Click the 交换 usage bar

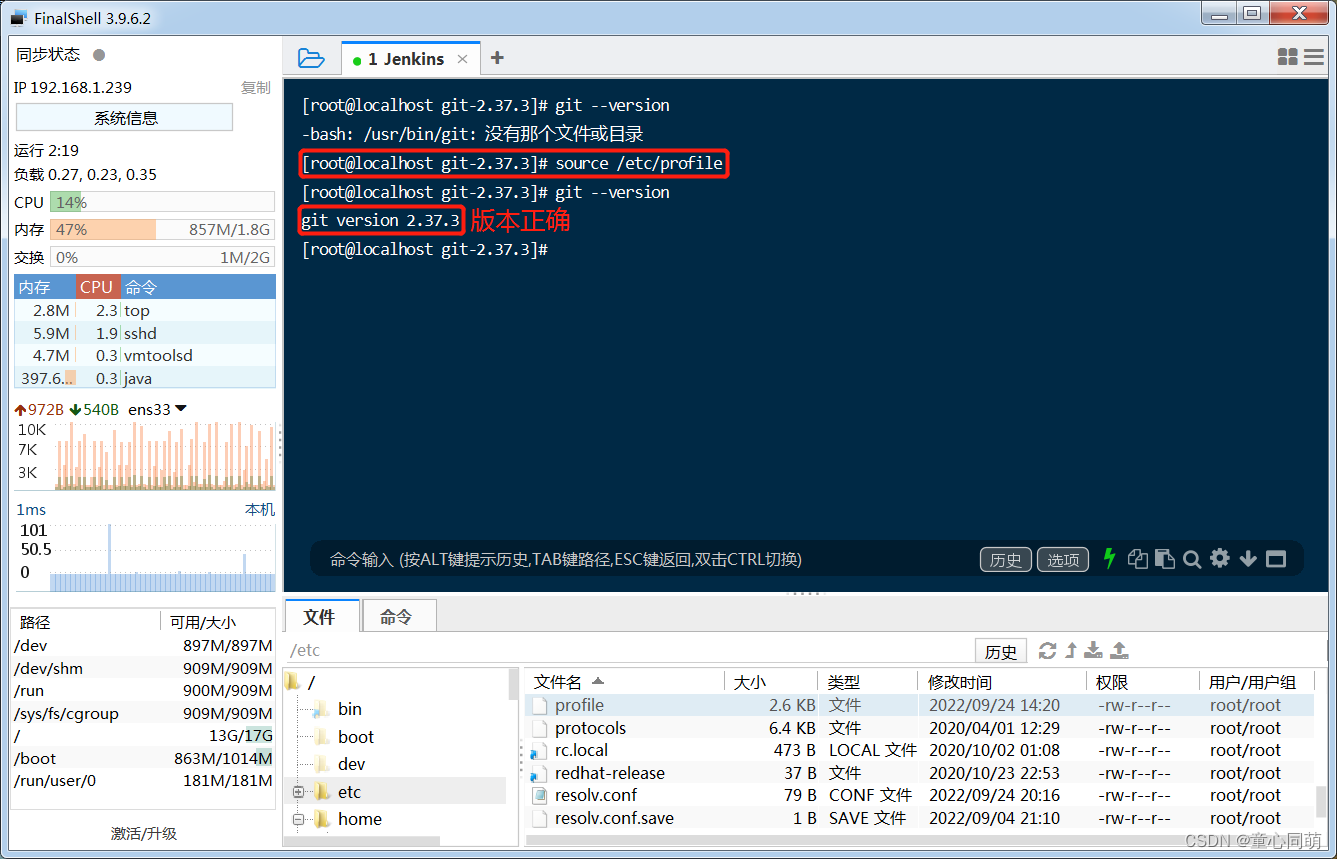(162, 257)
